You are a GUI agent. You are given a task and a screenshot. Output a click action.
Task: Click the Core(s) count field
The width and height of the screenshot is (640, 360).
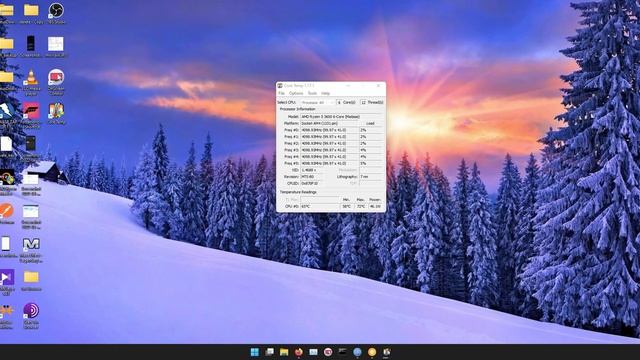coord(339,102)
